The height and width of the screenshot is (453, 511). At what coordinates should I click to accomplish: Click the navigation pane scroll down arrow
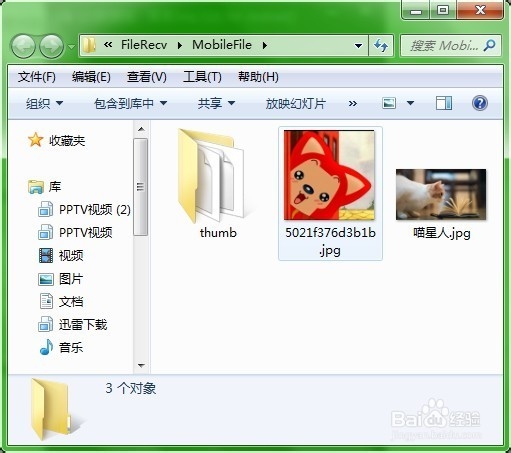(141, 366)
